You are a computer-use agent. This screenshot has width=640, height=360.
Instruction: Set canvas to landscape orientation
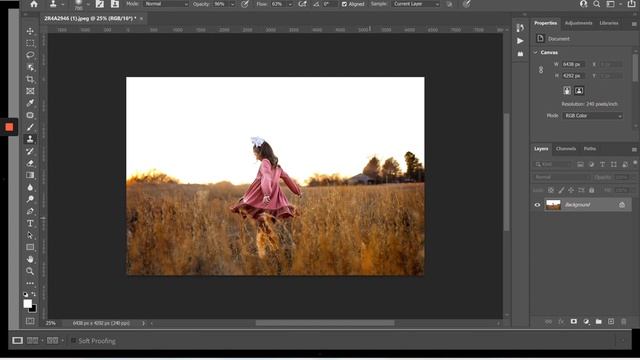[x=579, y=91]
